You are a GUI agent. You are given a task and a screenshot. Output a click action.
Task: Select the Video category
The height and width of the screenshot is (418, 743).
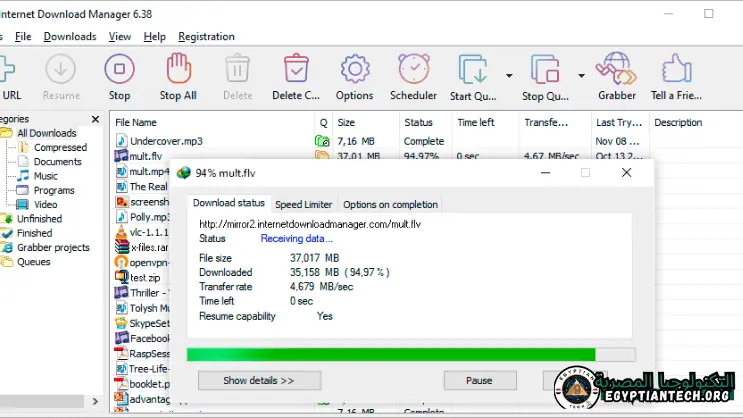coord(45,204)
